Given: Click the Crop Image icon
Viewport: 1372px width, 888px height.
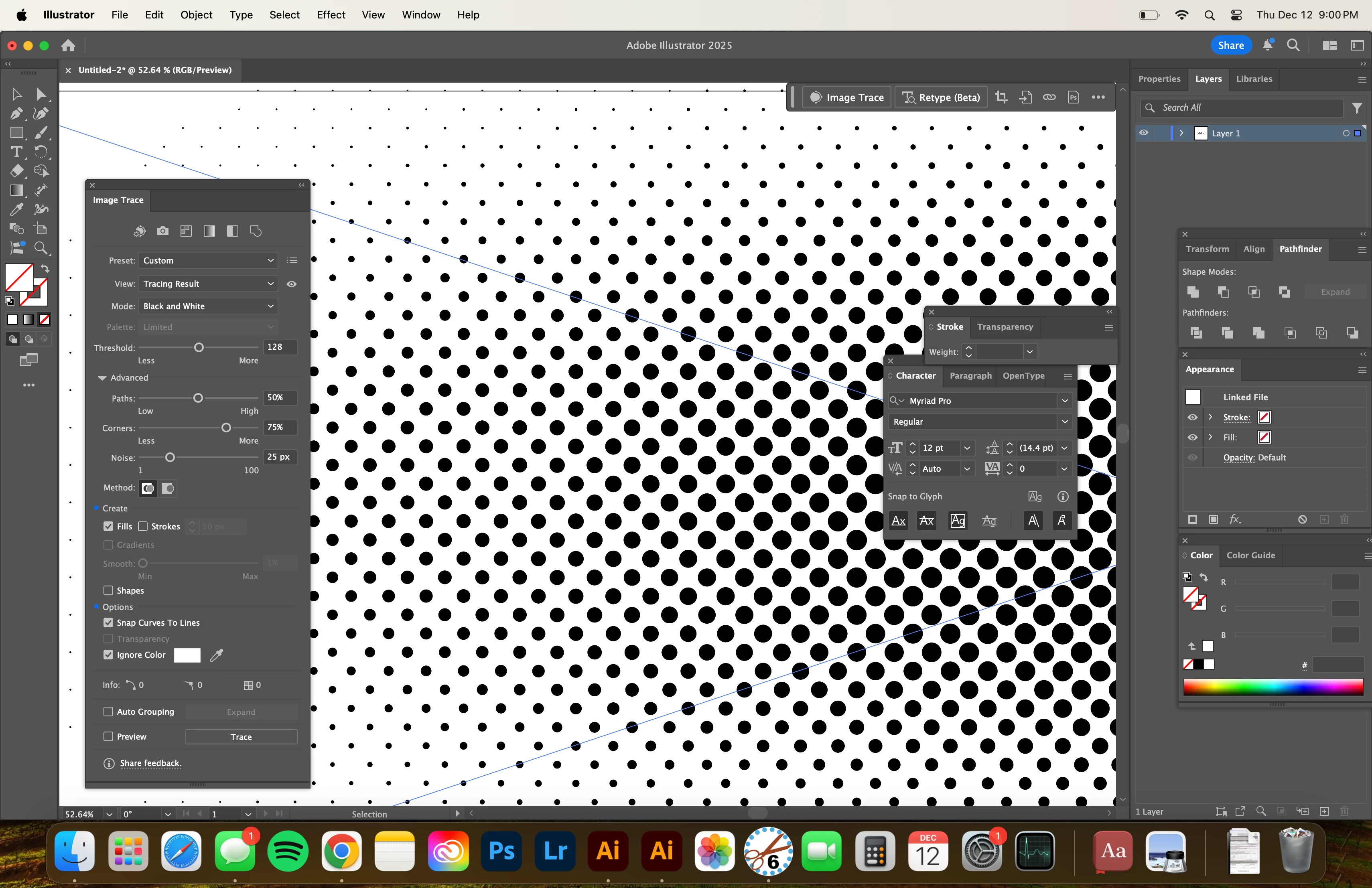Looking at the screenshot, I should click(1001, 97).
